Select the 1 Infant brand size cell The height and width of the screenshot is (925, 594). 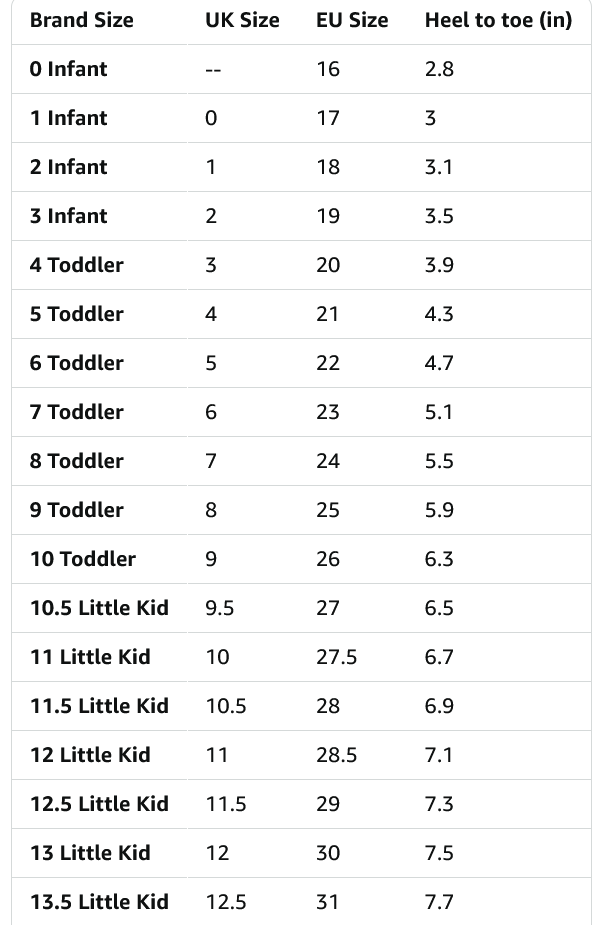tap(68, 118)
